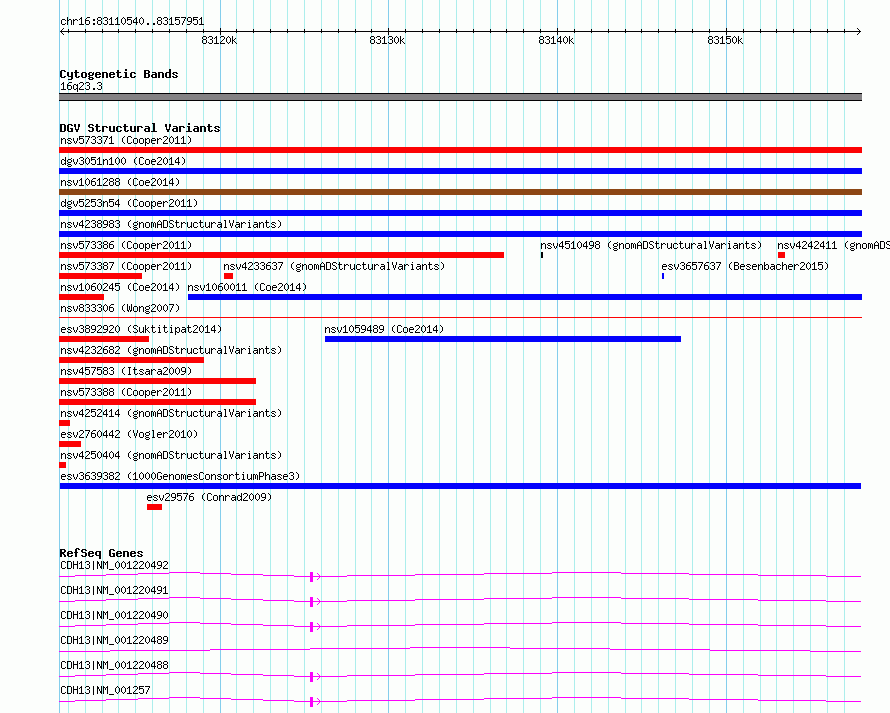This screenshot has width=890, height=713.
Task: Click the red esv3892920 variant bar
Action: pyautogui.click(x=104, y=339)
